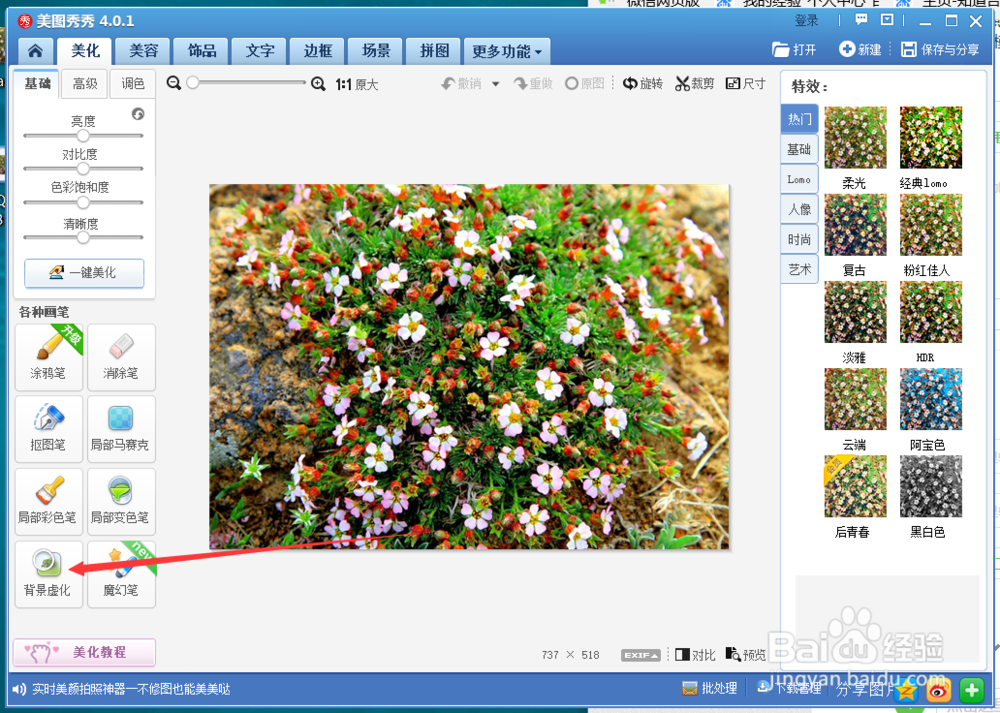Open the 美化教程 tutorial button
Image resolution: width=1000 pixels, height=713 pixels.
coord(84,652)
